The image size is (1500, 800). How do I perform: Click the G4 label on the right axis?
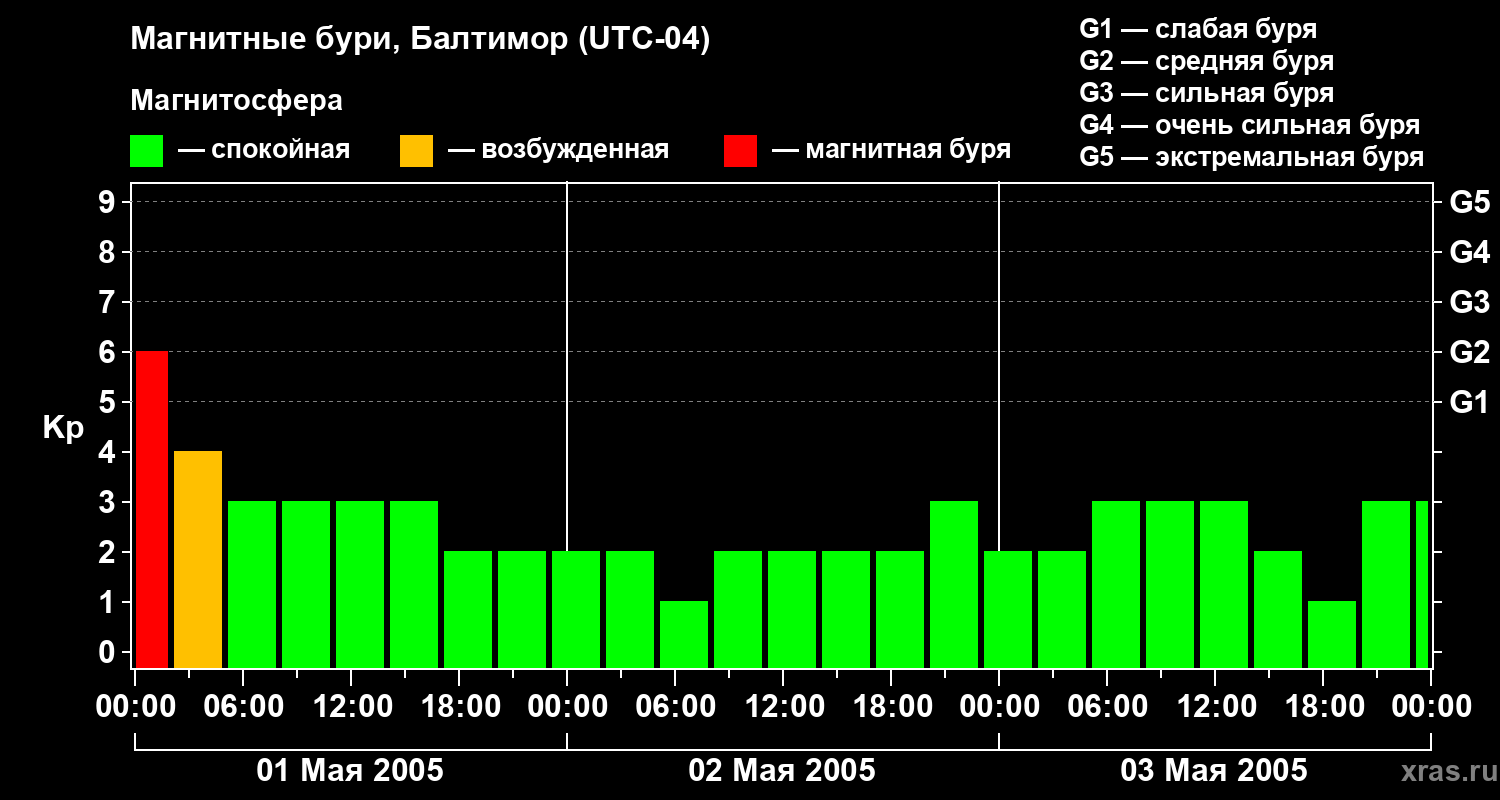point(1470,253)
